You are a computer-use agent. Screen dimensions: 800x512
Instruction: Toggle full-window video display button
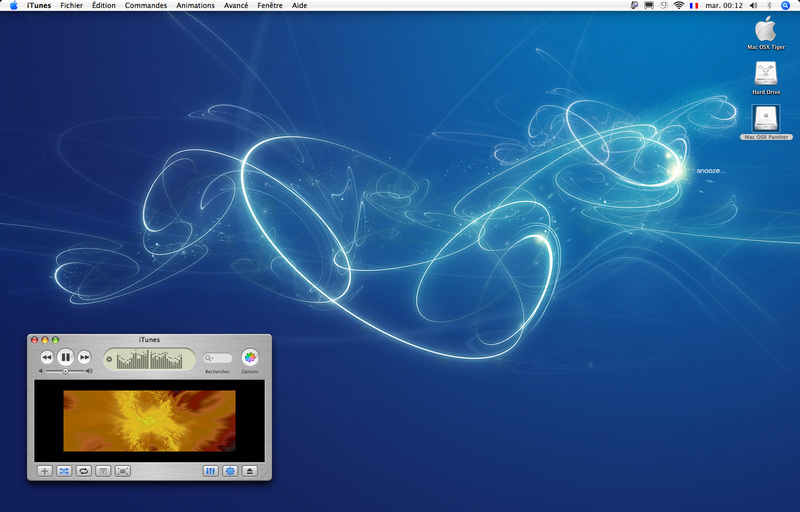pos(122,471)
